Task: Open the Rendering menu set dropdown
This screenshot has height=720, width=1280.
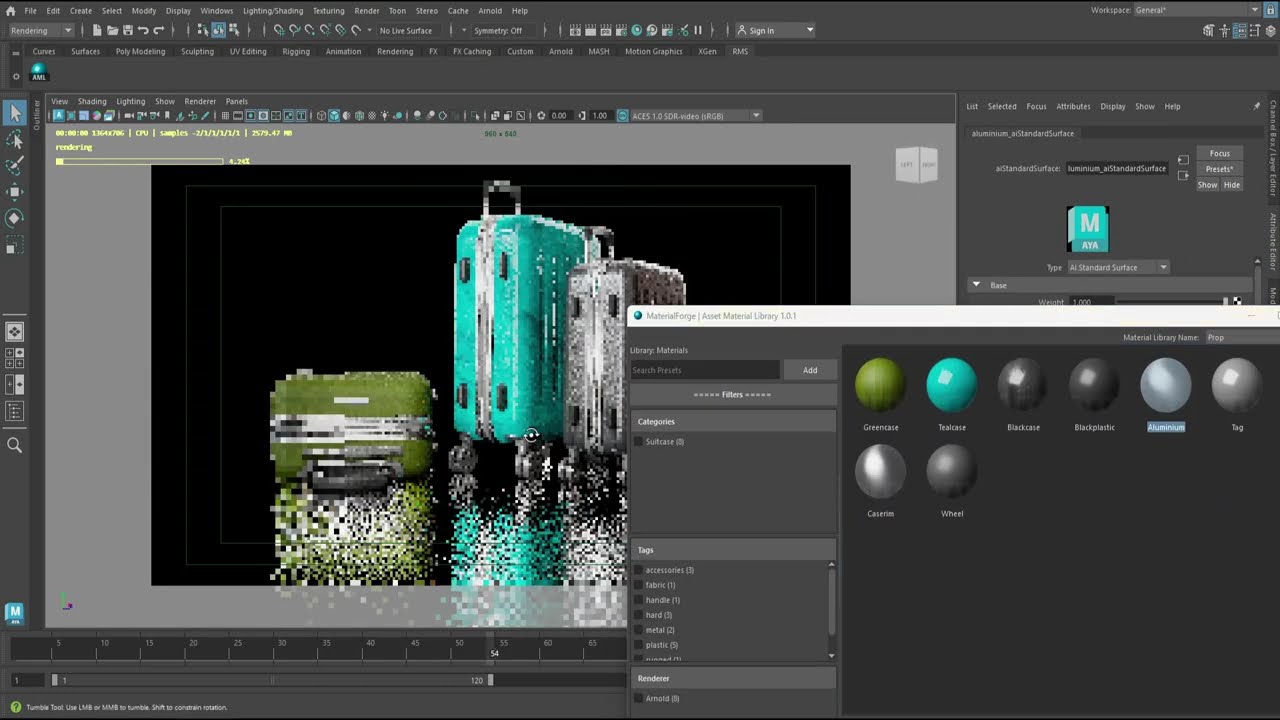Action: pyautogui.click(x=40, y=30)
